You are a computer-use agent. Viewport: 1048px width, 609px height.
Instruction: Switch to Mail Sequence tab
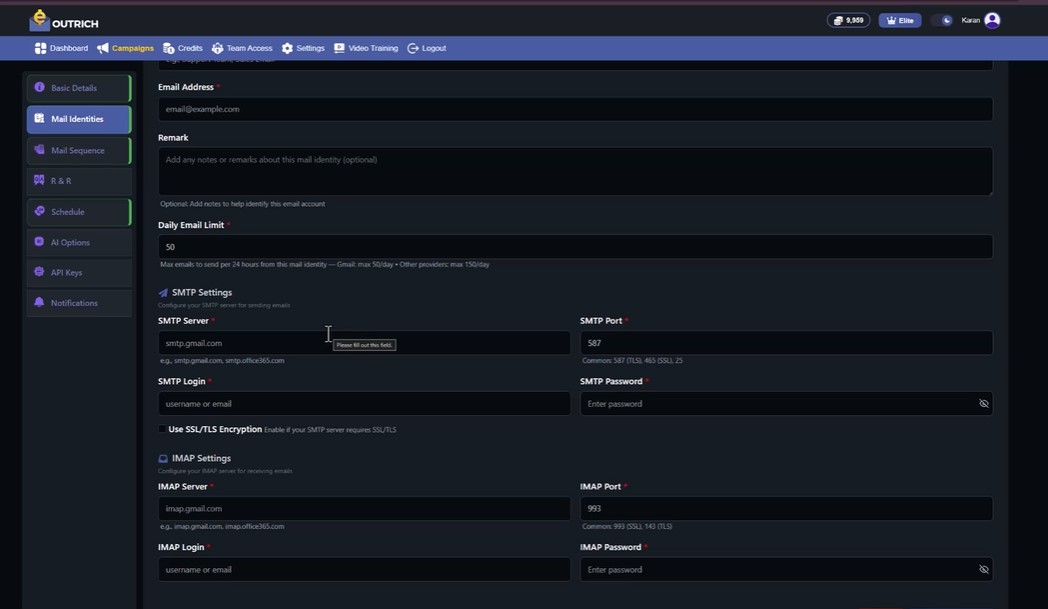pos(79,150)
